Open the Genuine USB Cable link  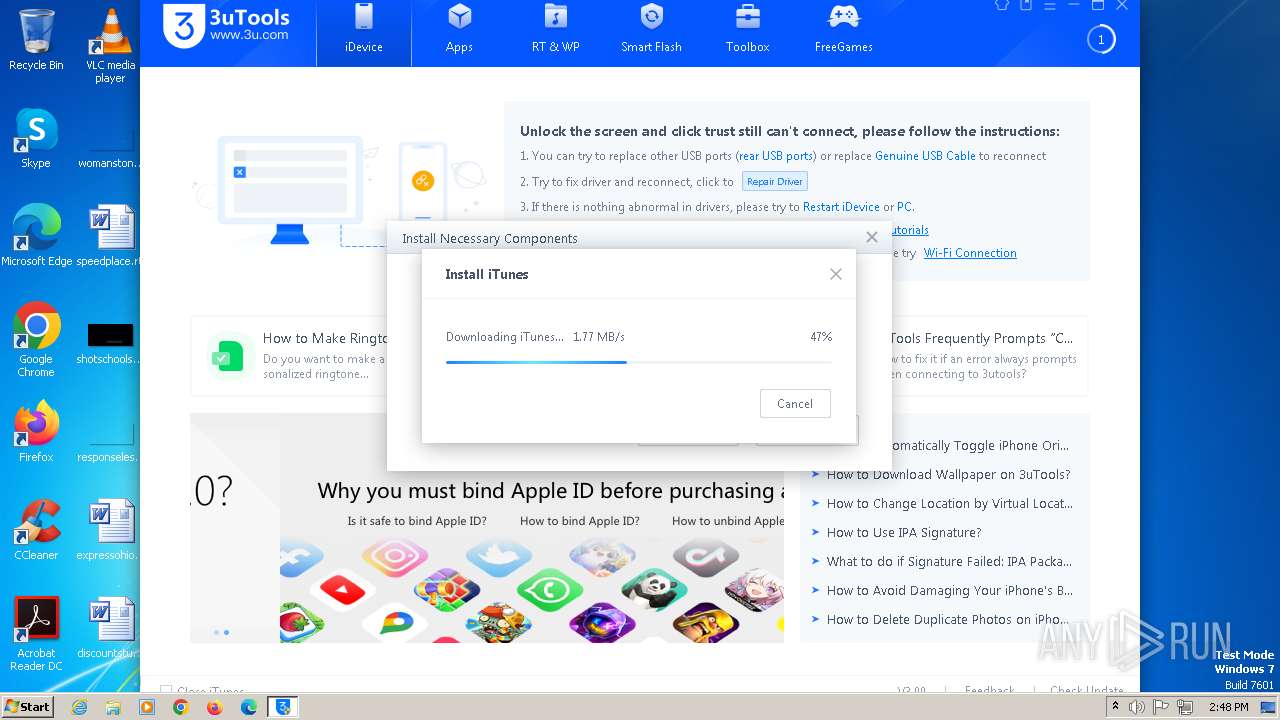coord(925,156)
